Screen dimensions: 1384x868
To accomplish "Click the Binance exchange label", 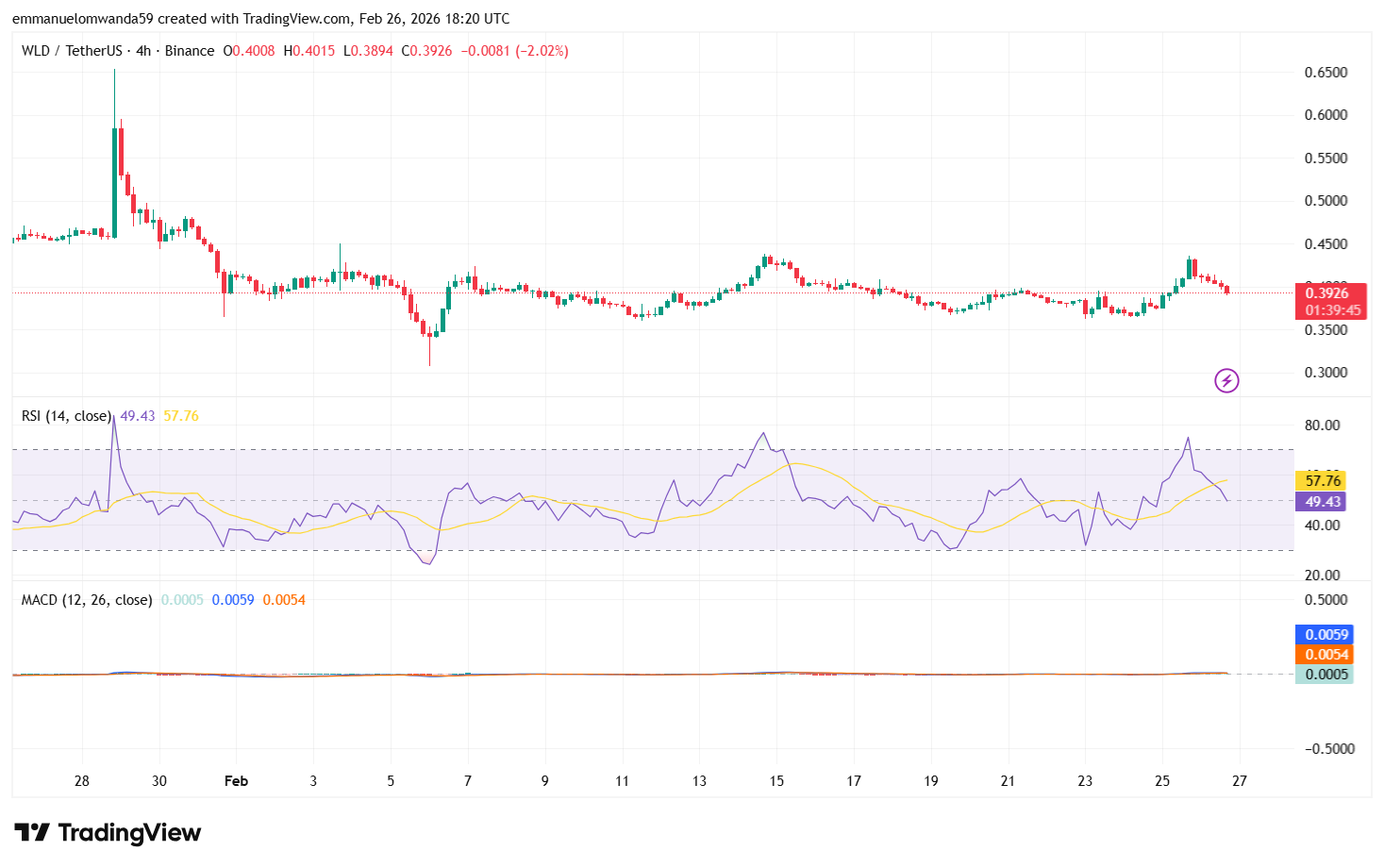I will [x=189, y=51].
